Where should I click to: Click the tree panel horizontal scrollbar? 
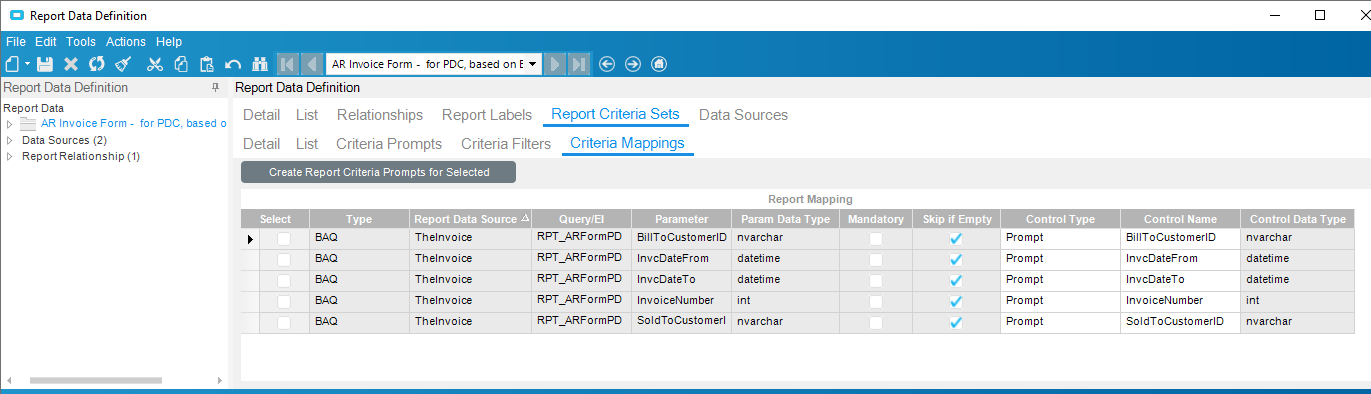(x=96, y=380)
